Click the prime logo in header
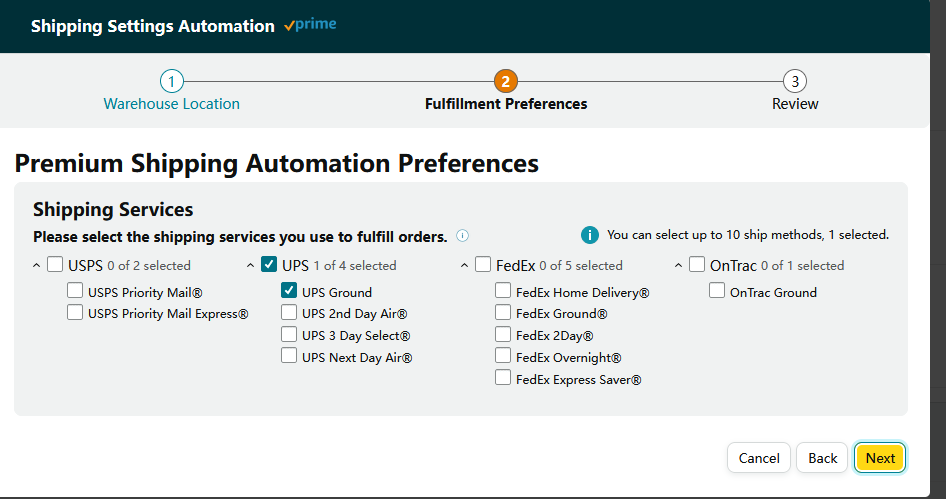946x499 pixels. 310,25
